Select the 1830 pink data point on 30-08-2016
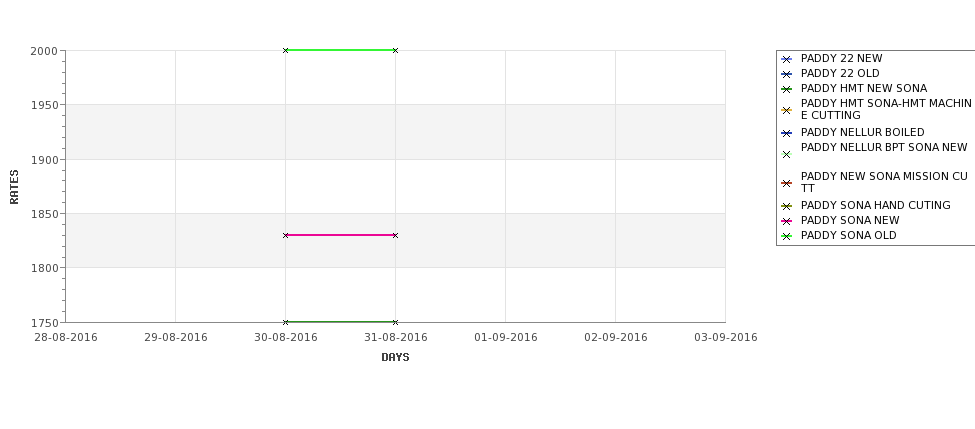Viewport: 975px width, 429px height. click(x=285, y=236)
